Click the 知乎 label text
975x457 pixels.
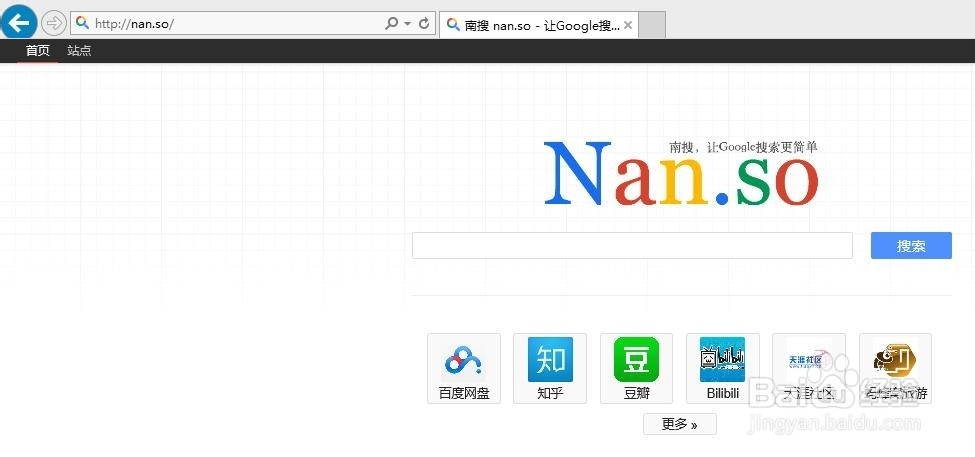coord(550,394)
